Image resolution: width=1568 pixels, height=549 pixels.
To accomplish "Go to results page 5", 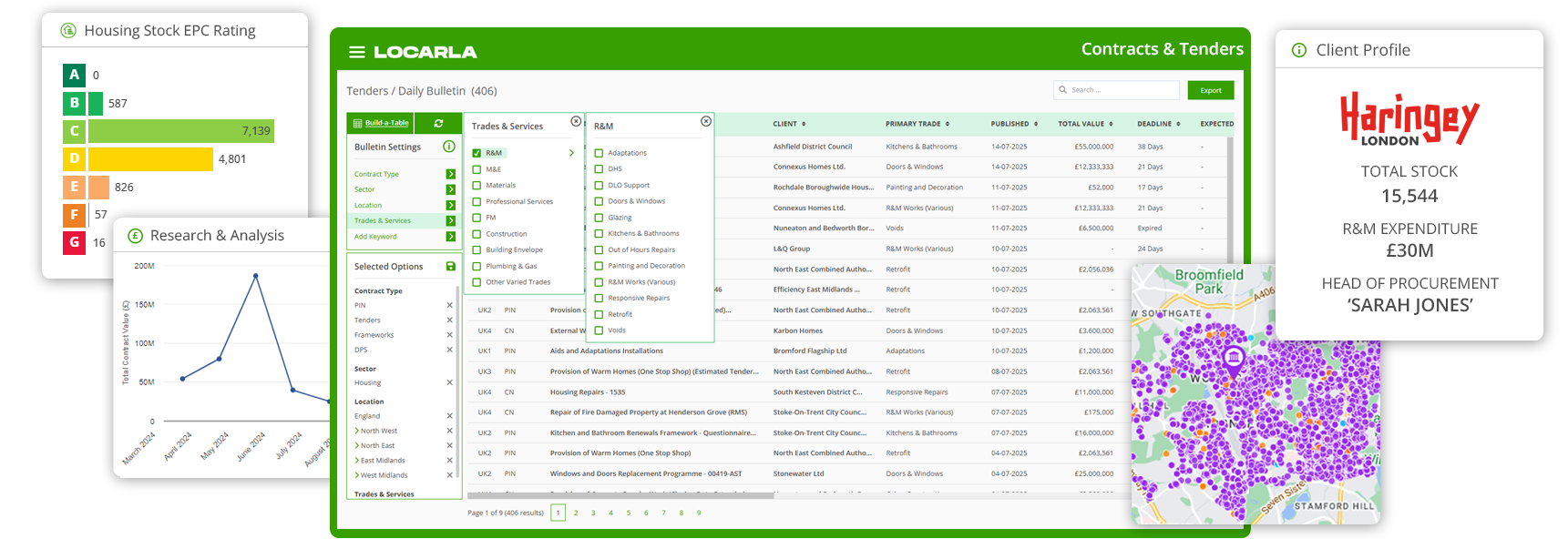I will coord(629,513).
